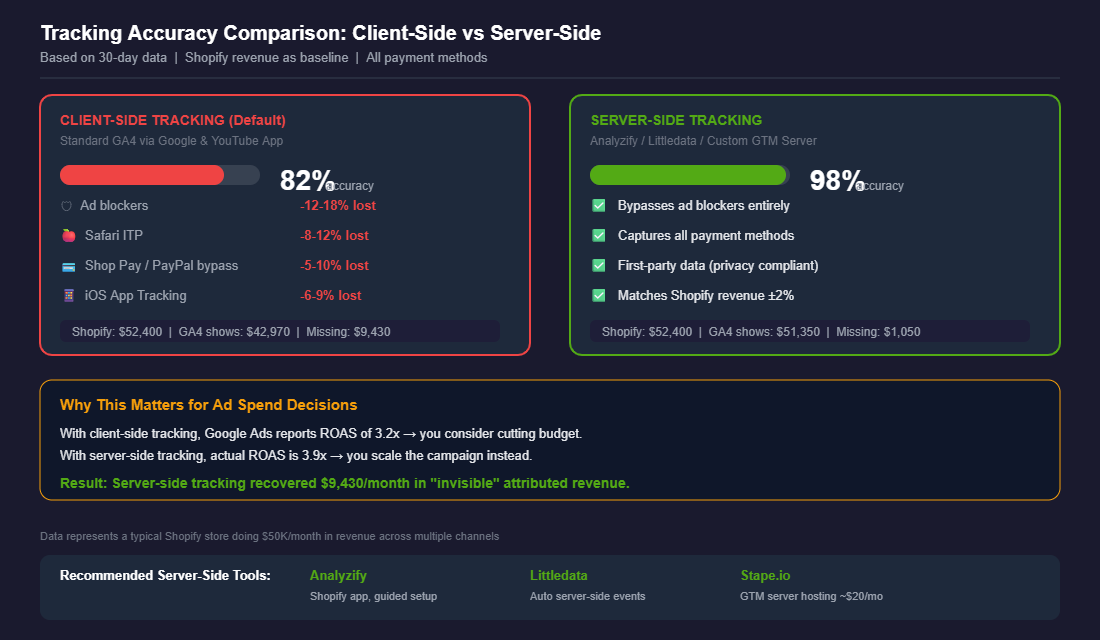Image resolution: width=1100 pixels, height=640 pixels.
Task: Check Matches Shopify revenue ±2%
Action: [598, 295]
